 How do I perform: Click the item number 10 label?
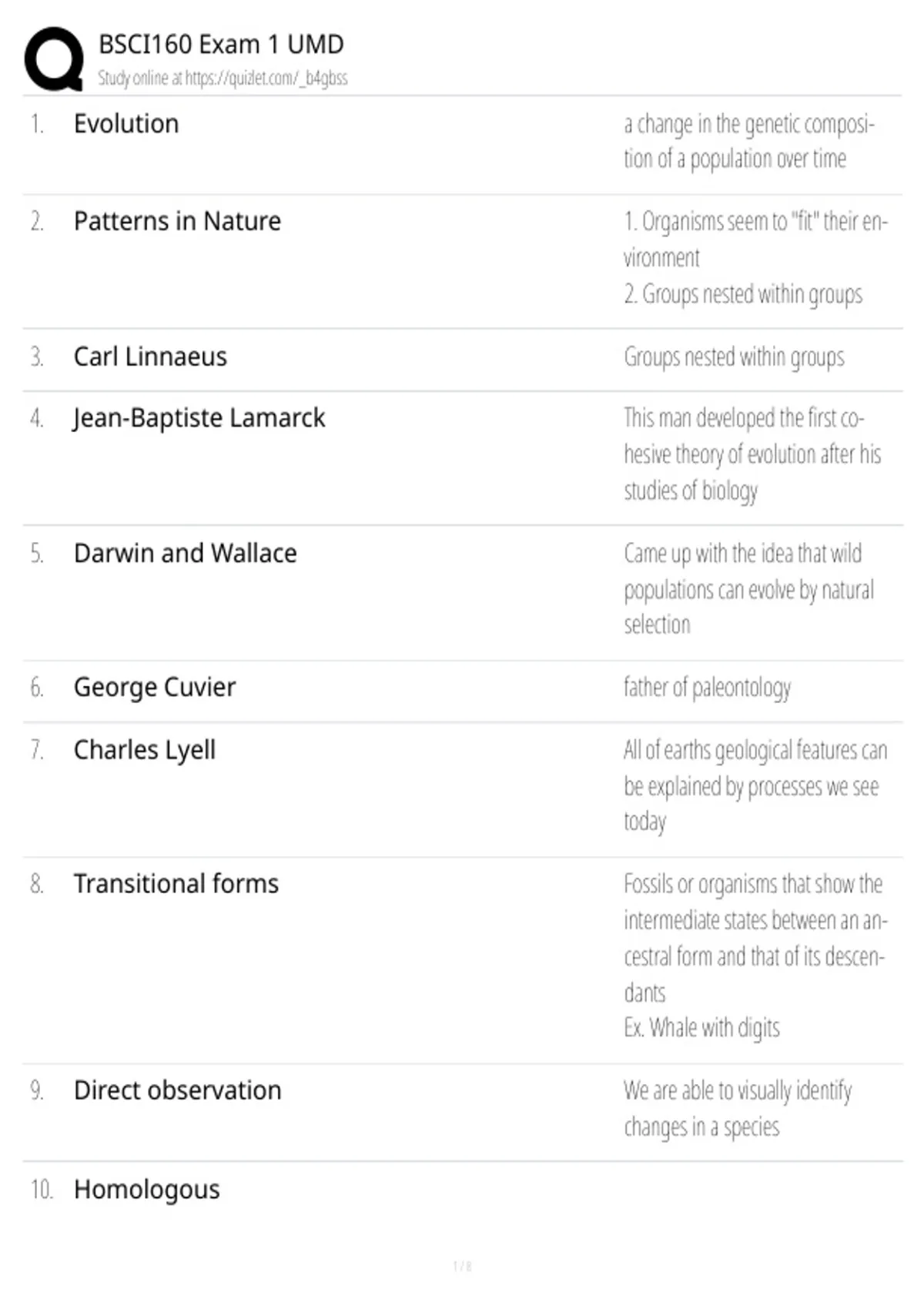42,1190
